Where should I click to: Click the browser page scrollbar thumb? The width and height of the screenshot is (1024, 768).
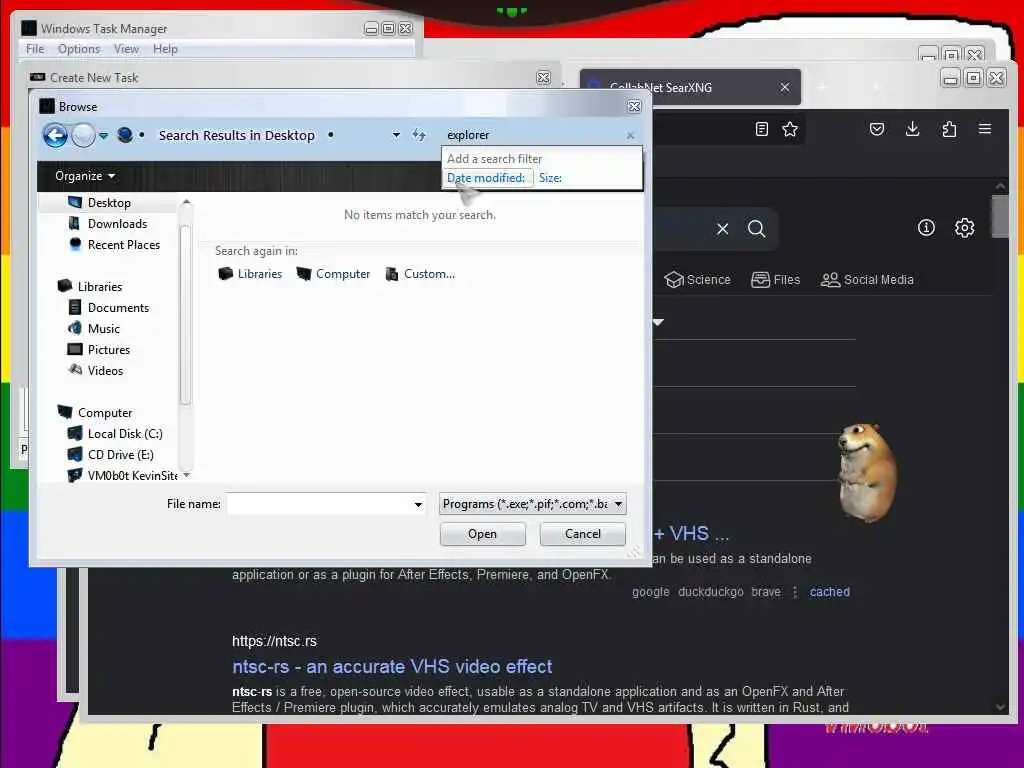(999, 217)
